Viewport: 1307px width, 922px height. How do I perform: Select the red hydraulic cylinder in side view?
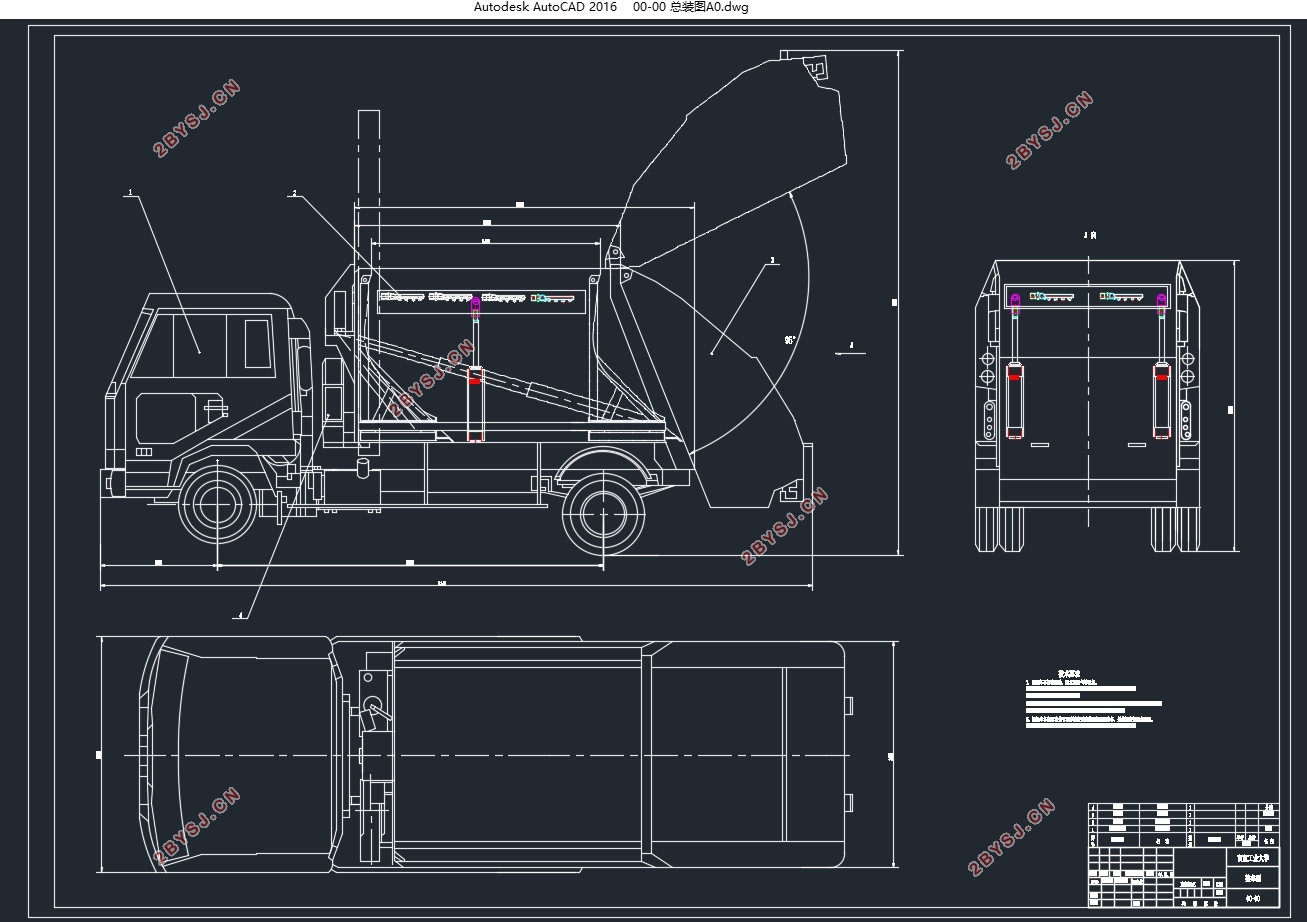pos(476,404)
